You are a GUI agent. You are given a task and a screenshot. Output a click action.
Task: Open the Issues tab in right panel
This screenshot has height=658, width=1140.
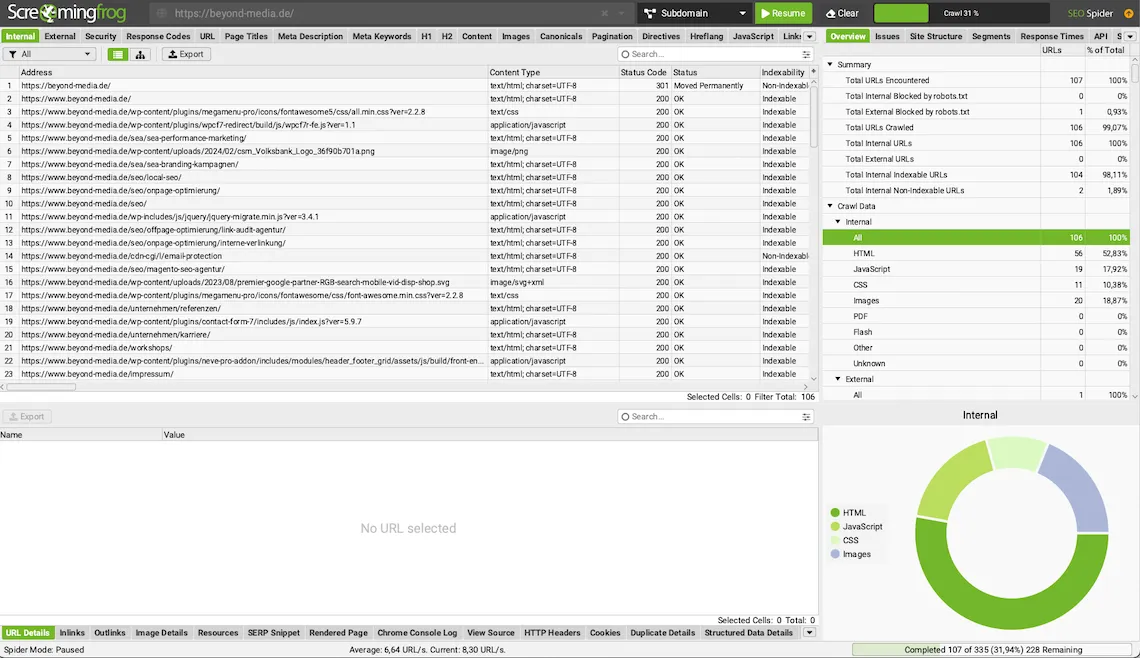[887, 36]
